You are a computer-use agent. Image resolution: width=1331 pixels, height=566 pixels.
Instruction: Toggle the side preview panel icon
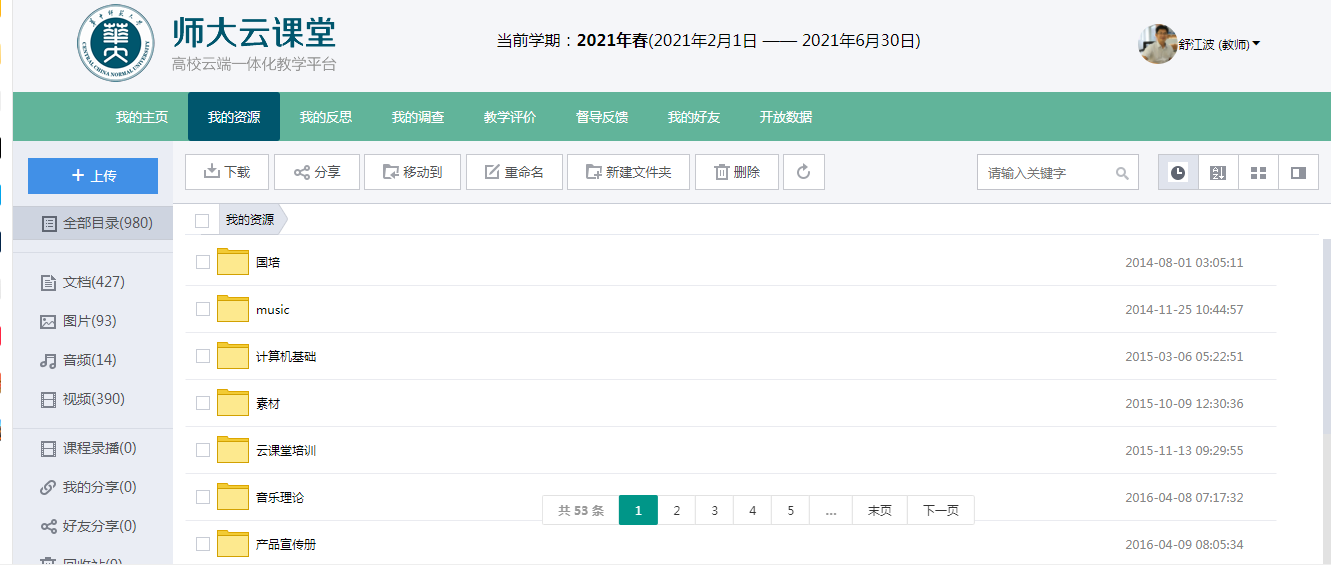pyautogui.click(x=1298, y=172)
